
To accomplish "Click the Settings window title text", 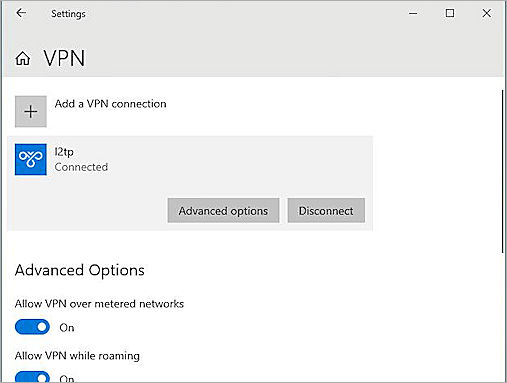I will click(68, 14).
